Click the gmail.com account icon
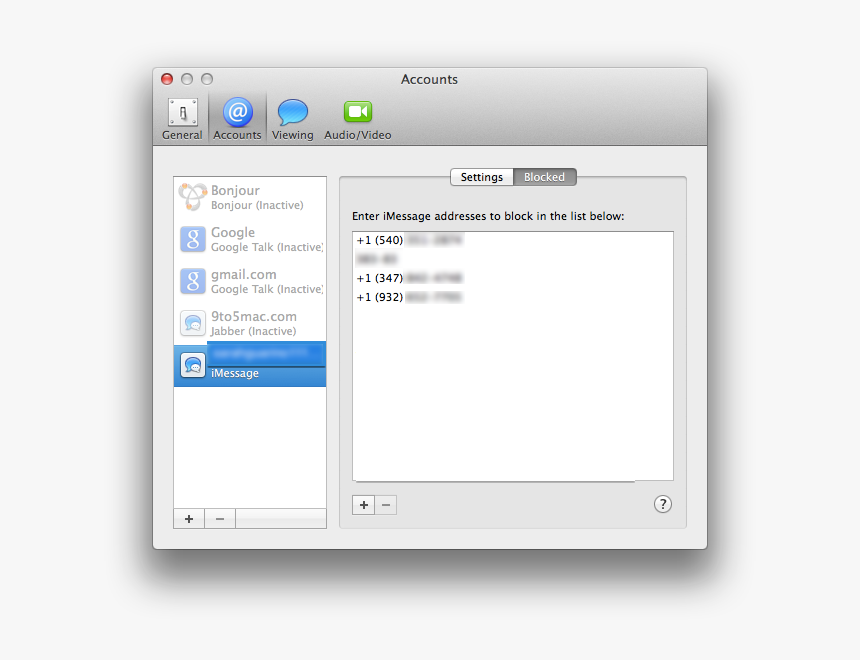860x660 pixels. click(193, 281)
